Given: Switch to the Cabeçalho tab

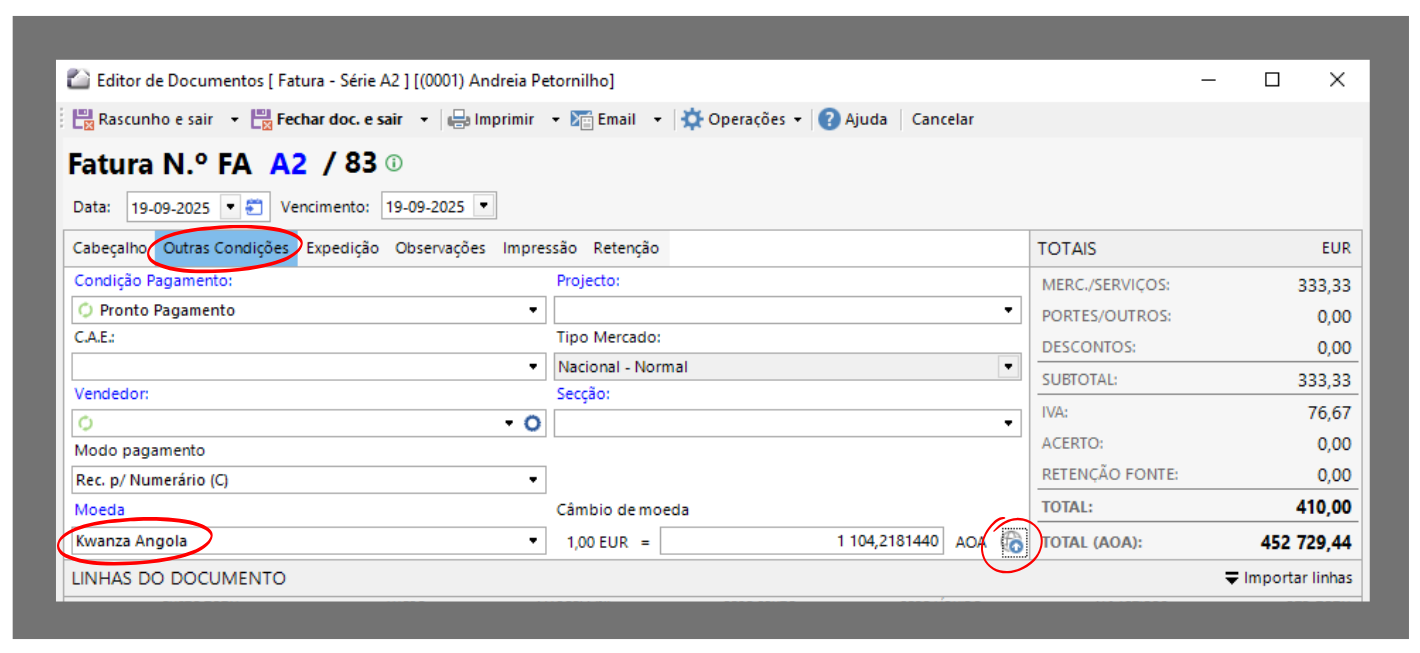Looking at the screenshot, I should tap(110, 248).
